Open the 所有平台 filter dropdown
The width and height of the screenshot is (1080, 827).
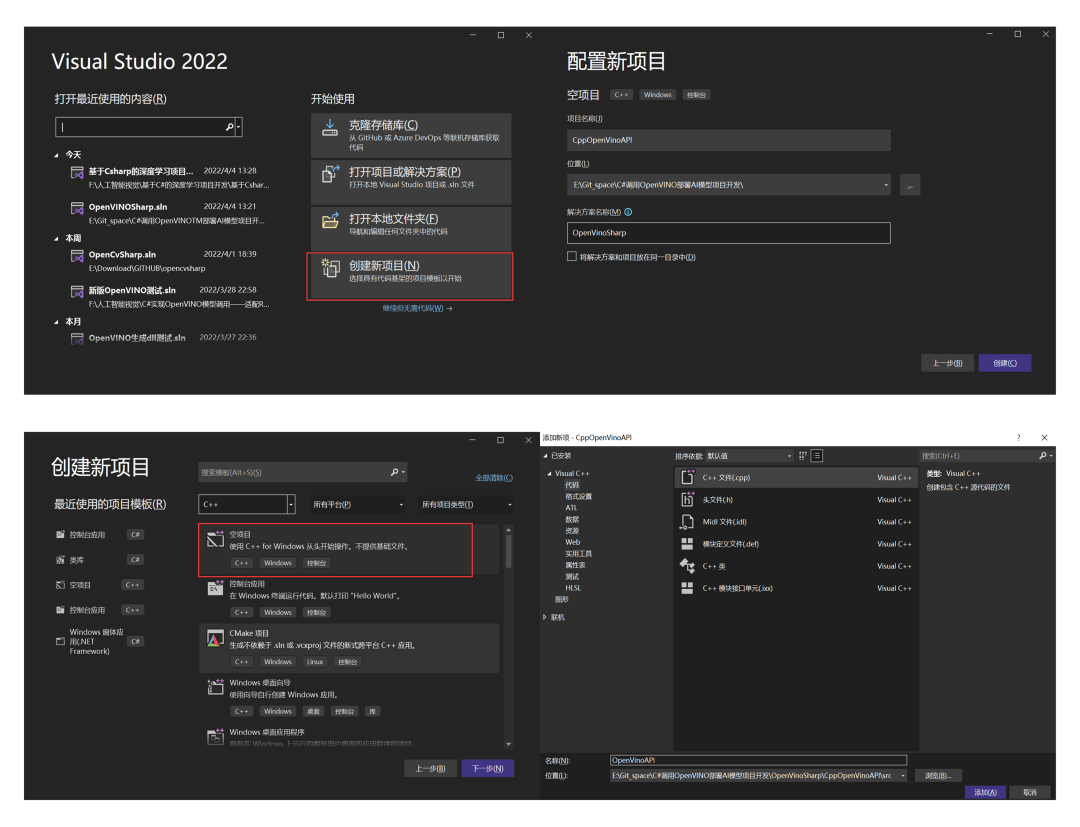[402, 505]
